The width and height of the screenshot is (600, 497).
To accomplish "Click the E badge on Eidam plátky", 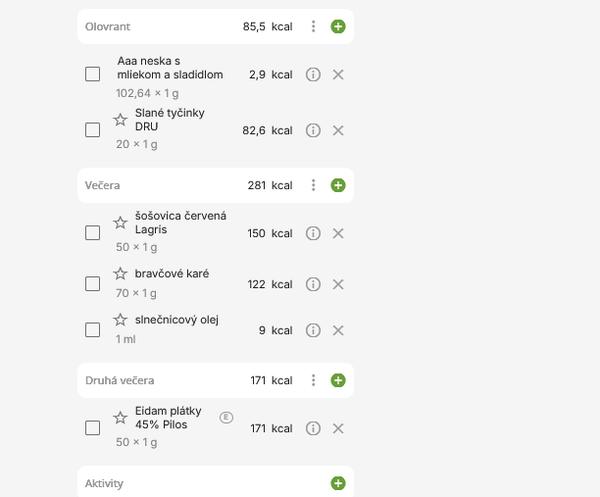I will 226,417.
